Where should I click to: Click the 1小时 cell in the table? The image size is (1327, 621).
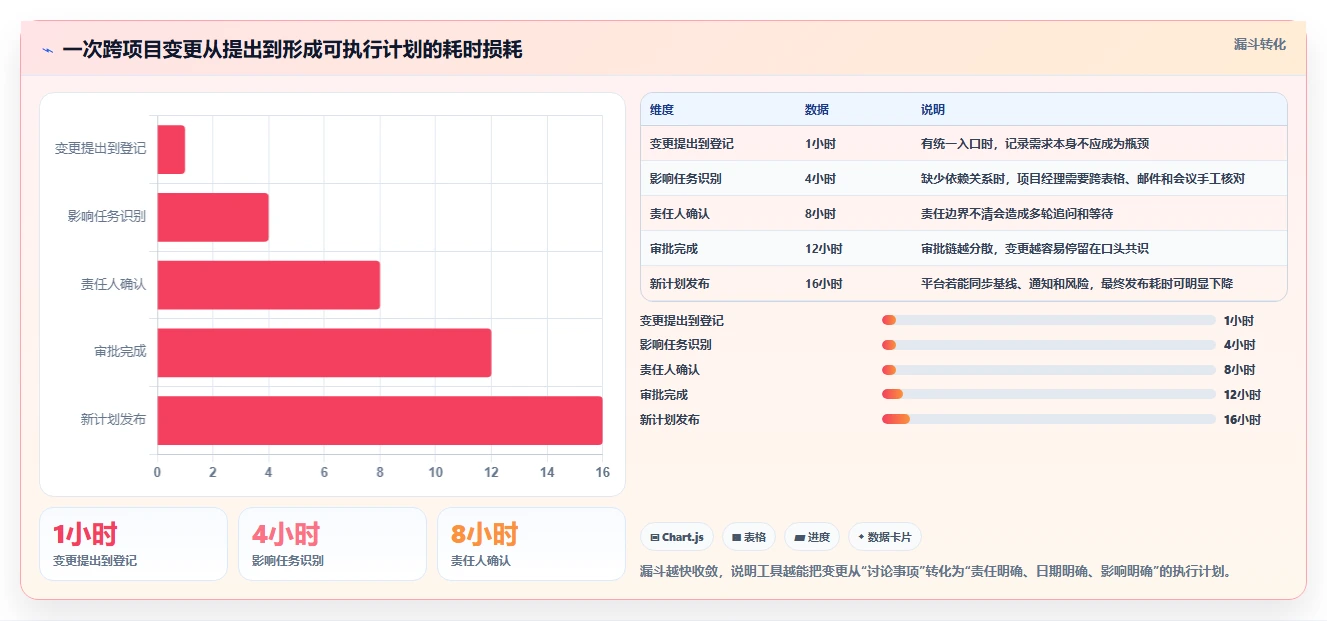coord(820,144)
